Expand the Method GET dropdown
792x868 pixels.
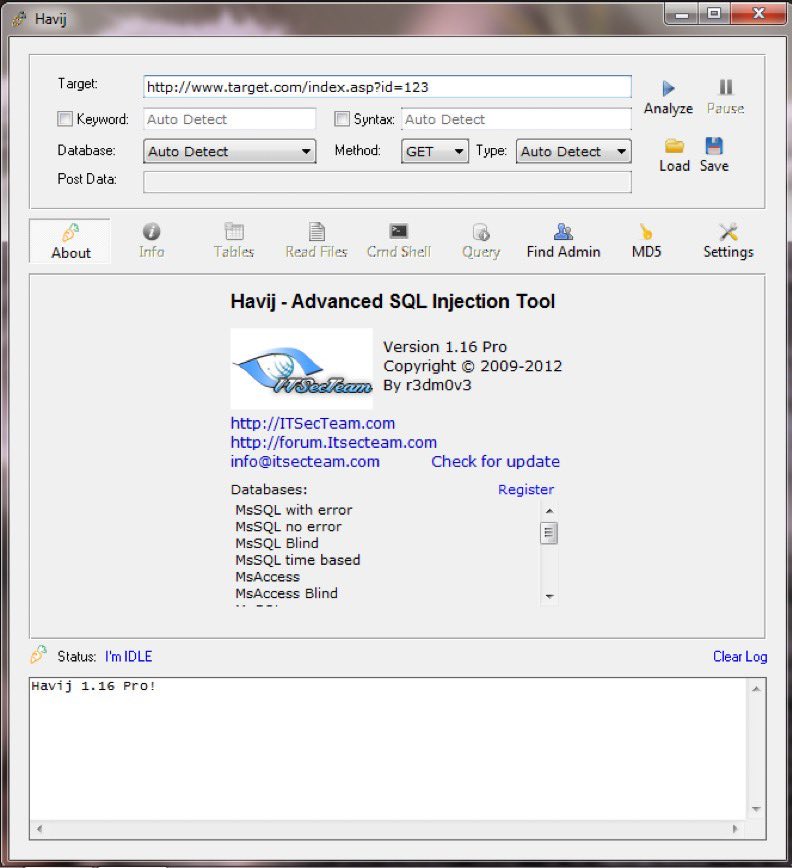435,151
